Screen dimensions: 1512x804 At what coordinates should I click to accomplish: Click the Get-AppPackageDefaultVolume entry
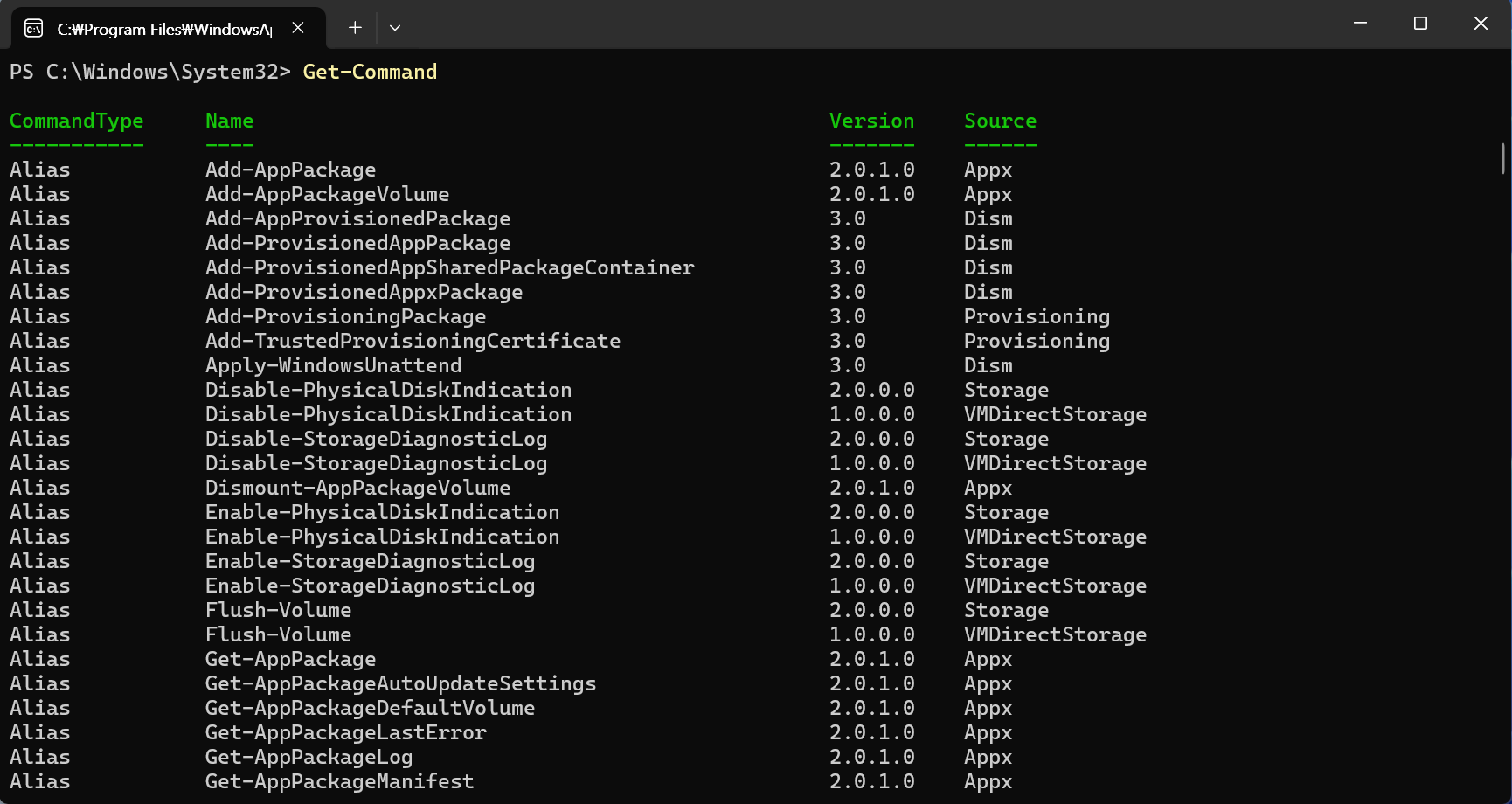[x=371, y=708]
